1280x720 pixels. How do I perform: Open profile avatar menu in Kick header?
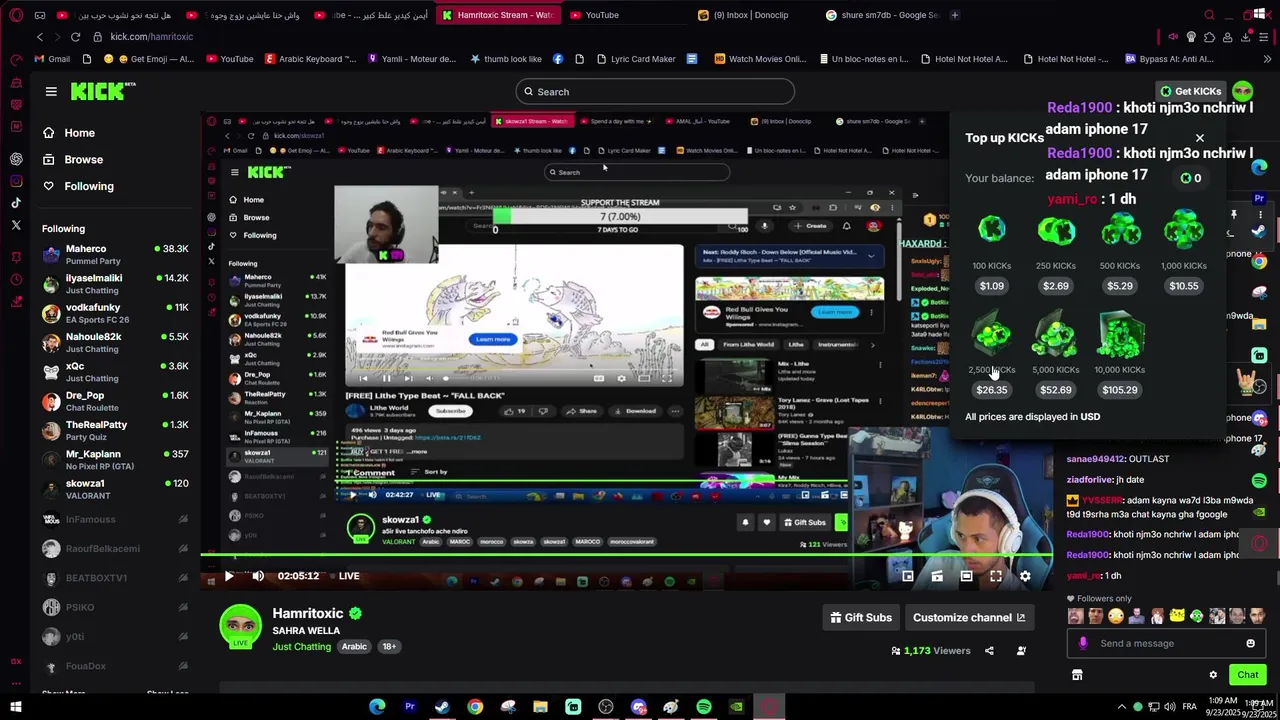(x=1242, y=91)
